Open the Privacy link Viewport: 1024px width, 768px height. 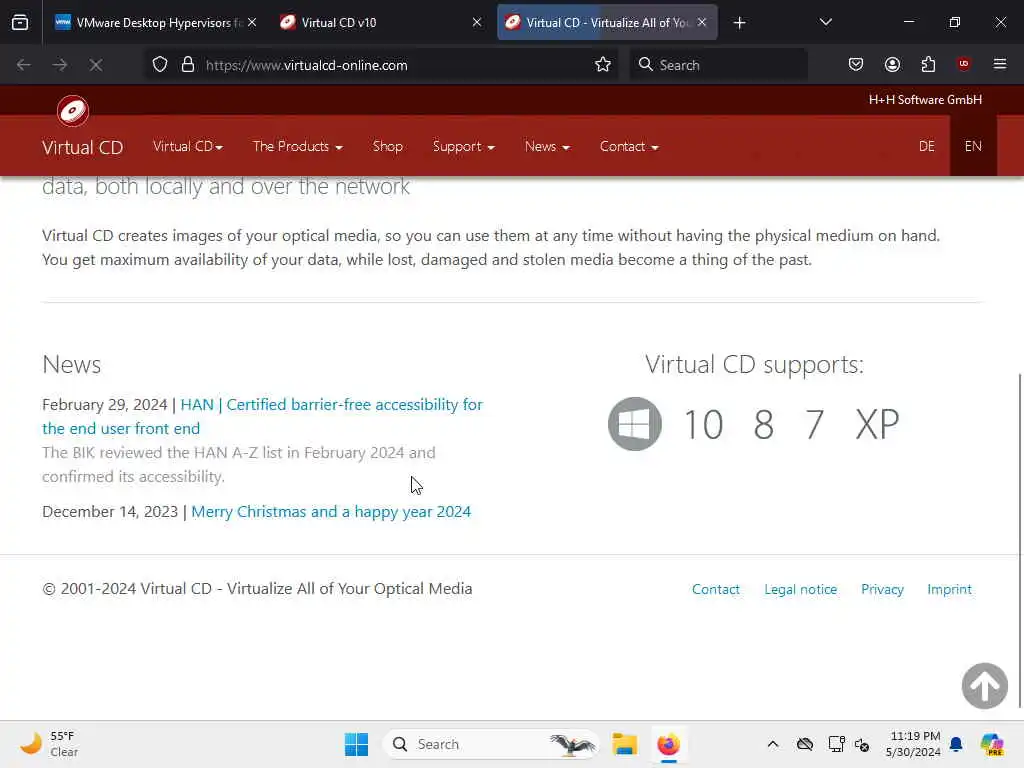[x=882, y=589]
